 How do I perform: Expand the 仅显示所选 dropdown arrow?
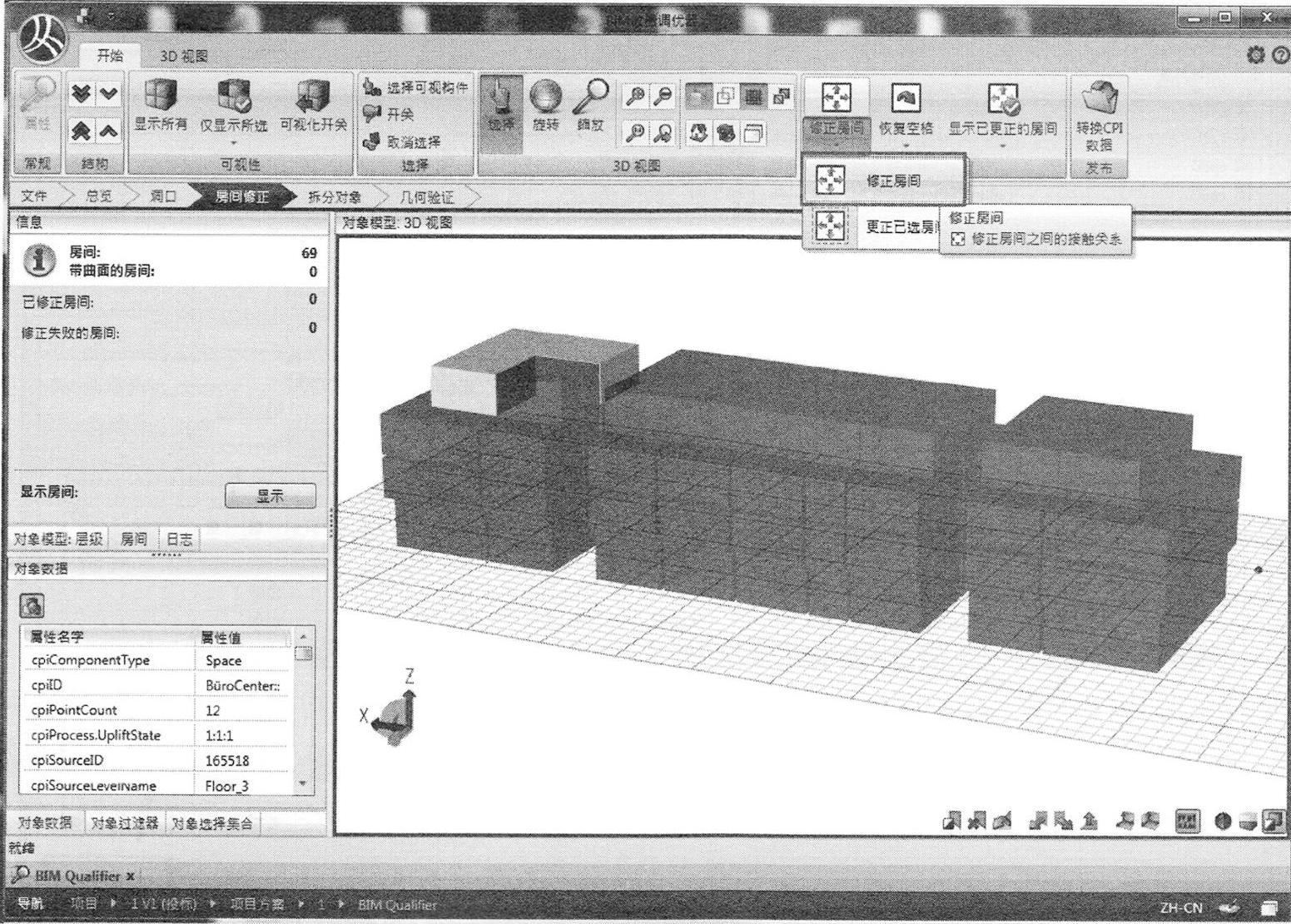(x=234, y=143)
